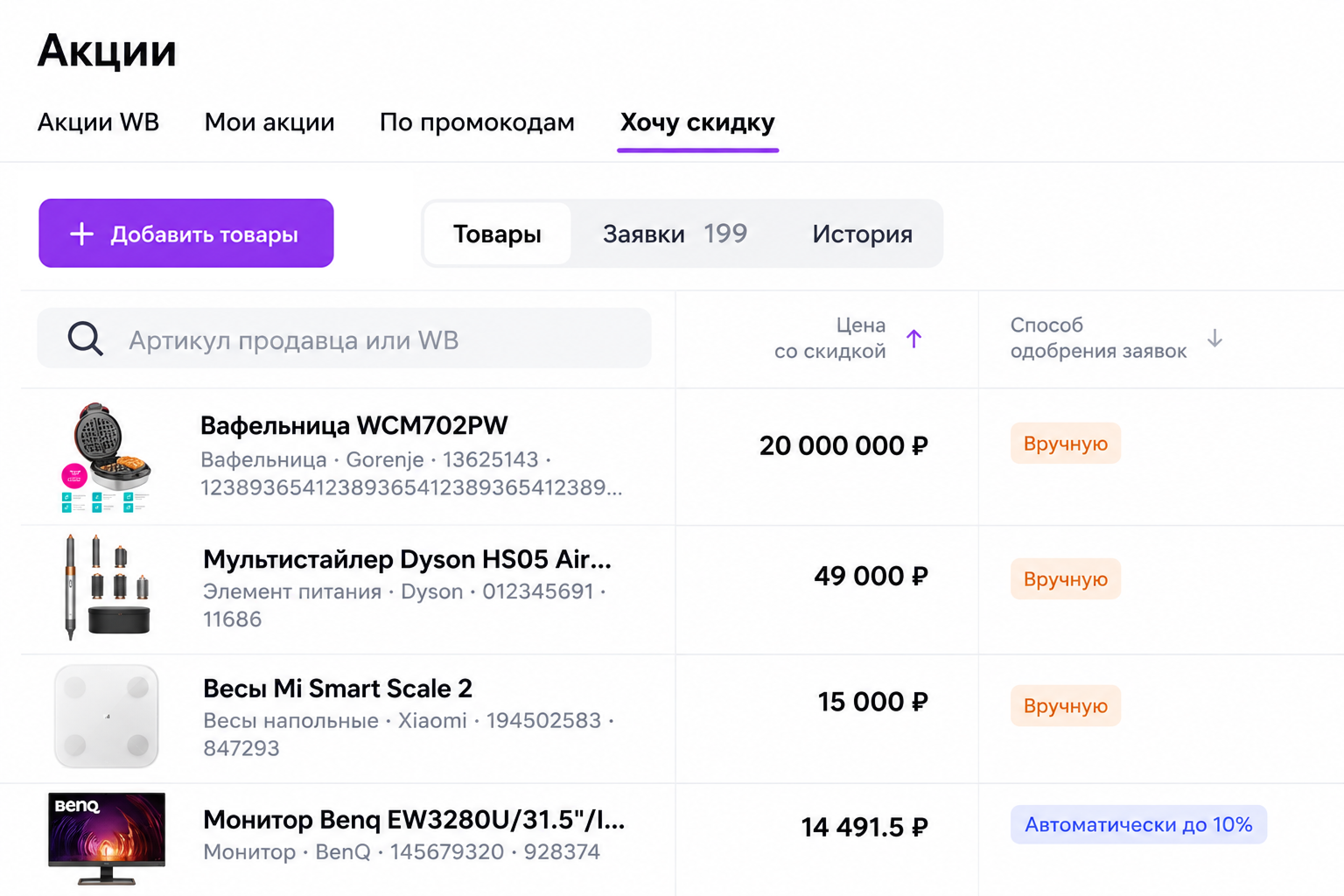The height and width of the screenshot is (896, 1344).
Task: Go to the 'По промокодам' tab
Action: [x=477, y=122]
